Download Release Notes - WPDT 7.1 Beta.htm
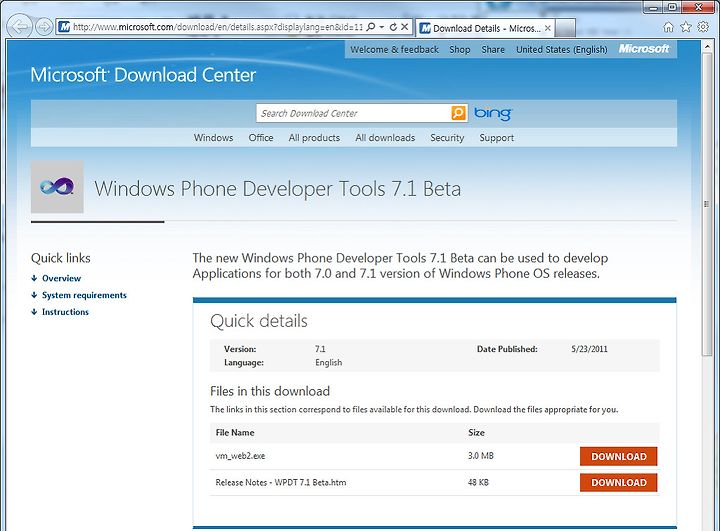Image resolution: width=720 pixels, height=531 pixels. point(618,483)
